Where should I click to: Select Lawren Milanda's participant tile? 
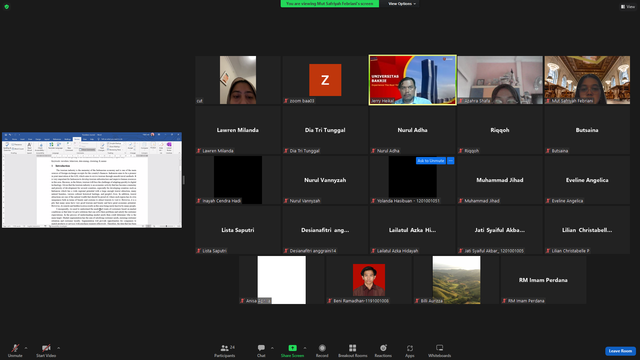point(238,130)
